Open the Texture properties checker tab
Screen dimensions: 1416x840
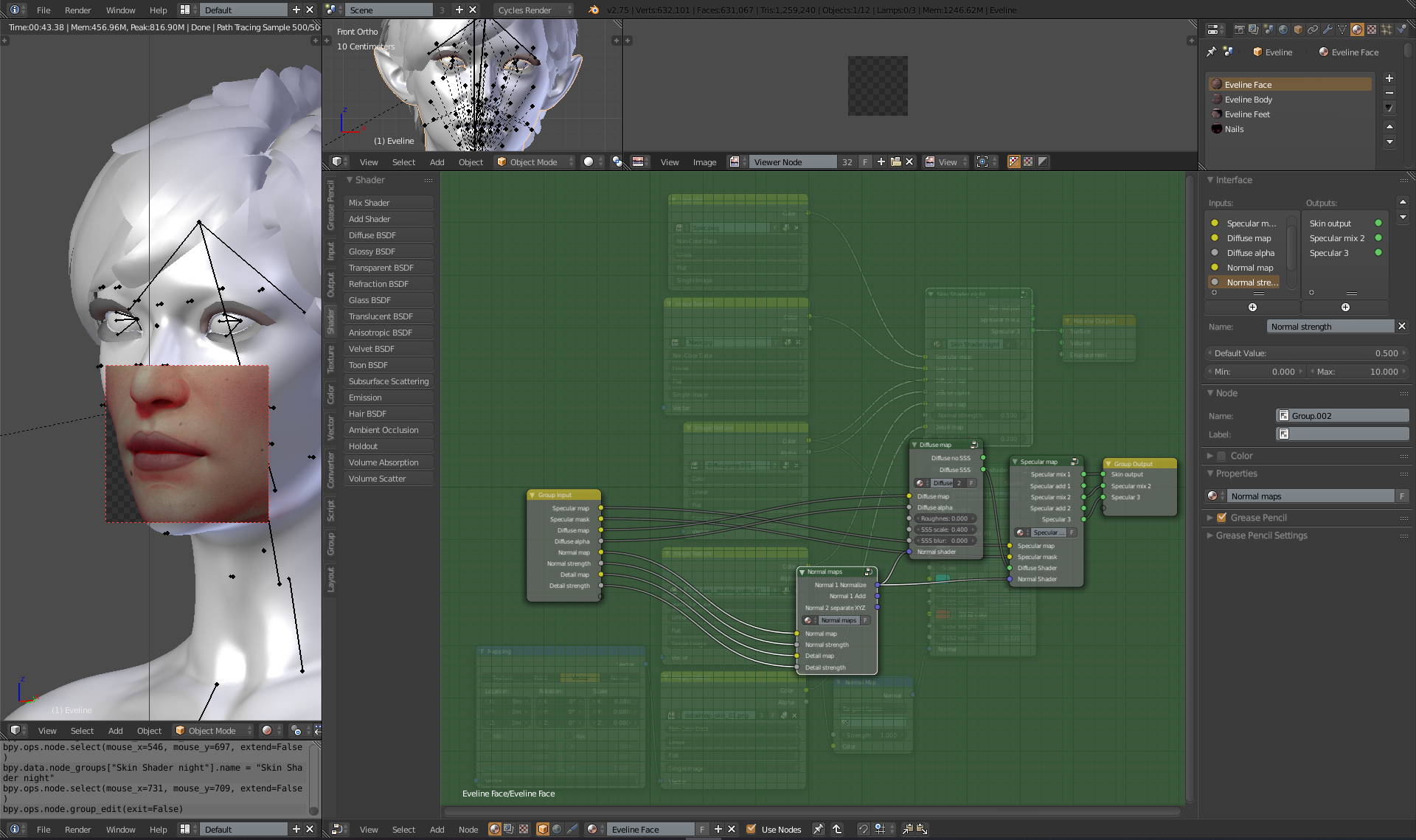pos(1372,29)
